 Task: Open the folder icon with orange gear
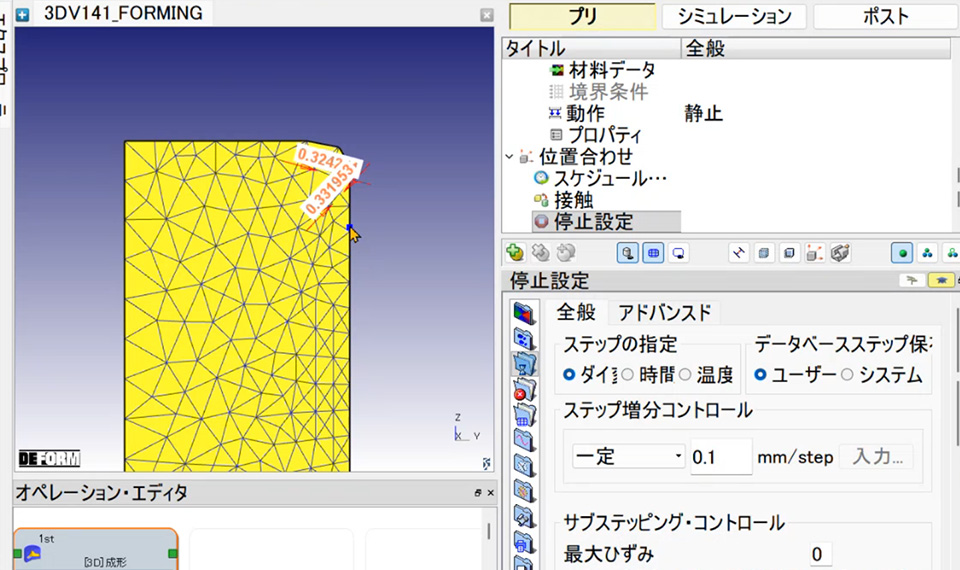tap(524, 491)
